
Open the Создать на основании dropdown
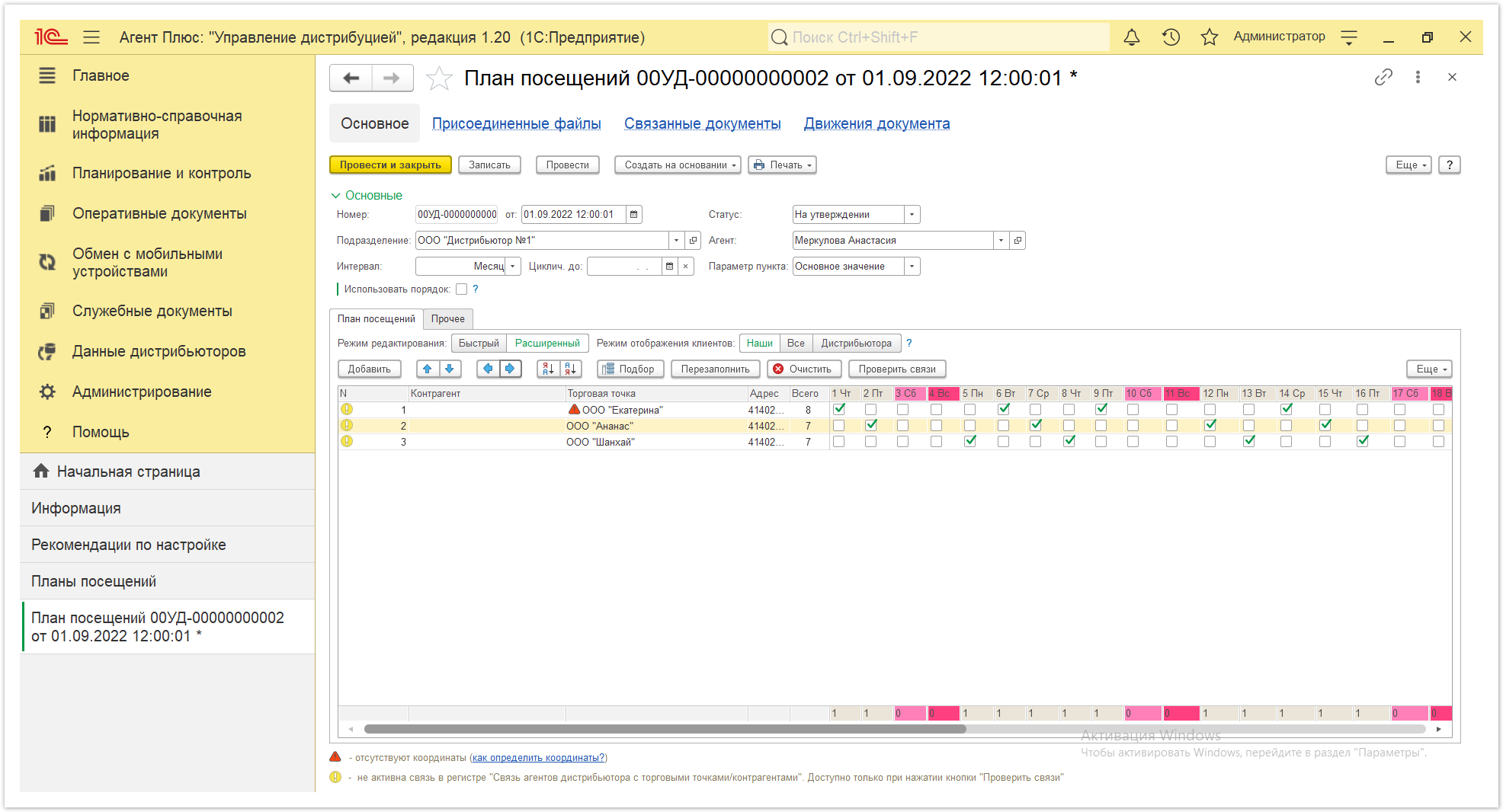point(678,165)
